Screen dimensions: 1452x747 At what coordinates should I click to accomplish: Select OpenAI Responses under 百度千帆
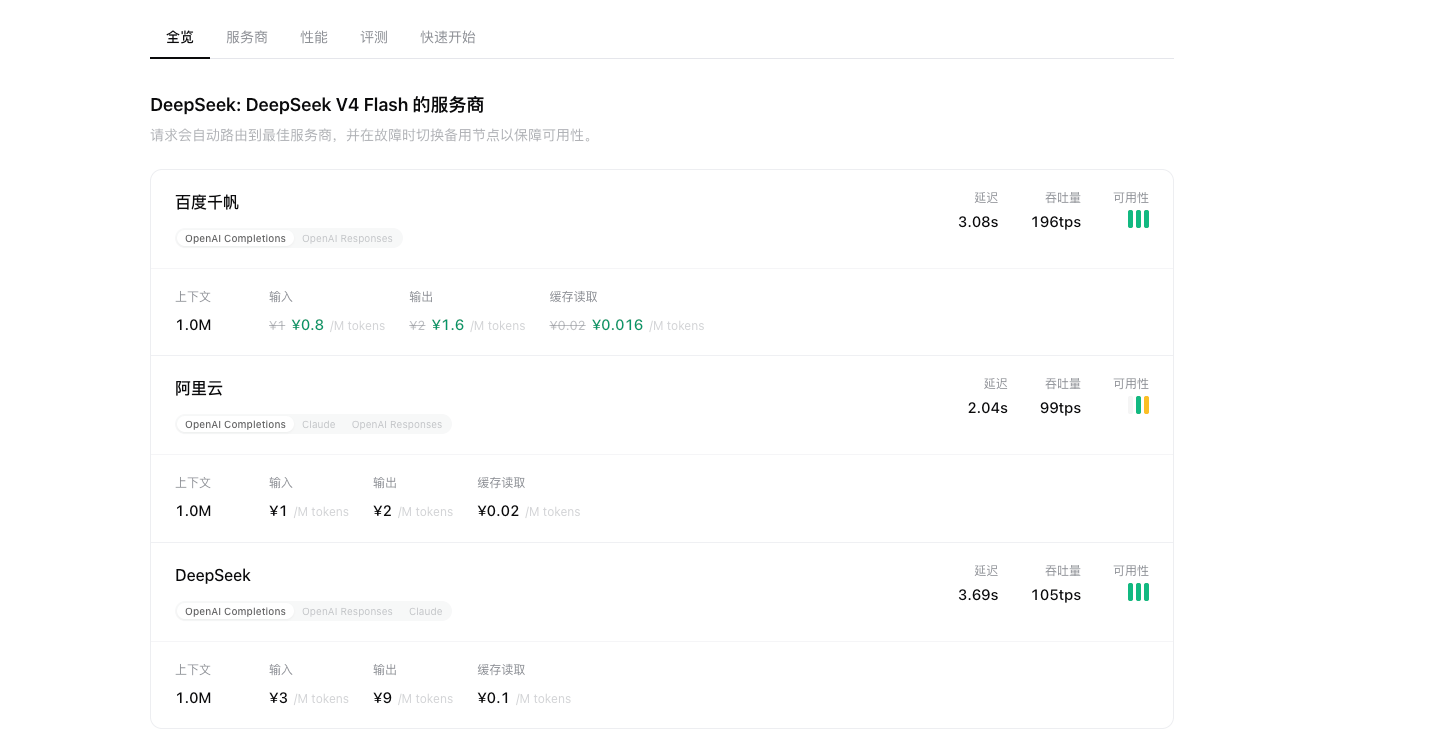347,238
